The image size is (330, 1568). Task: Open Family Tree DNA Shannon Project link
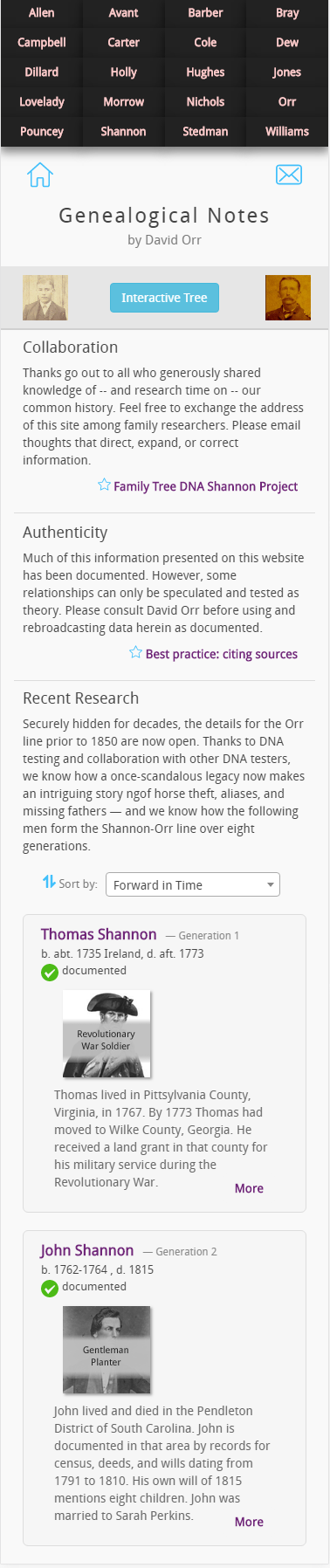[206, 486]
